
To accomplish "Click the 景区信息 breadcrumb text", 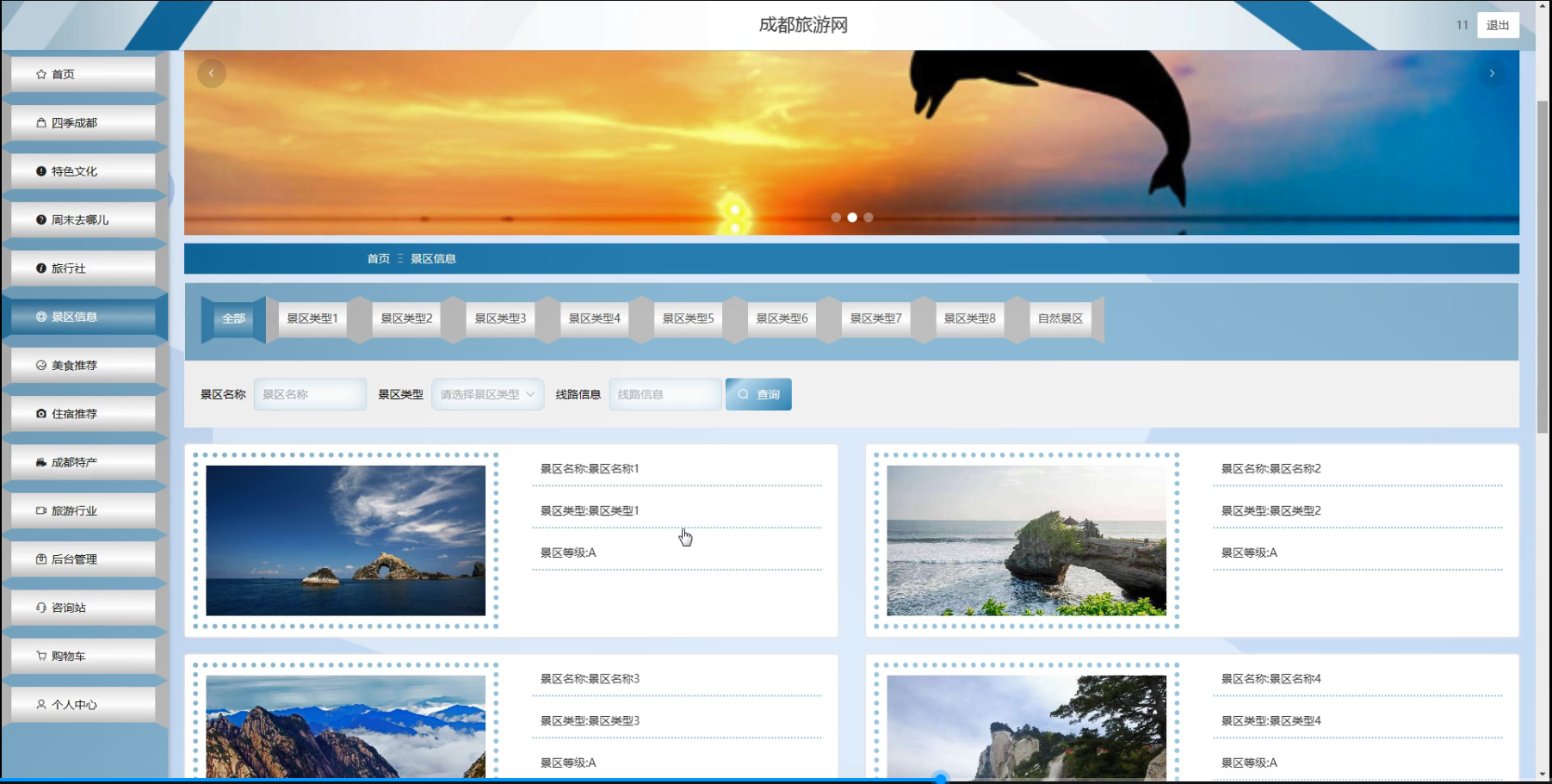I will coord(433,259).
